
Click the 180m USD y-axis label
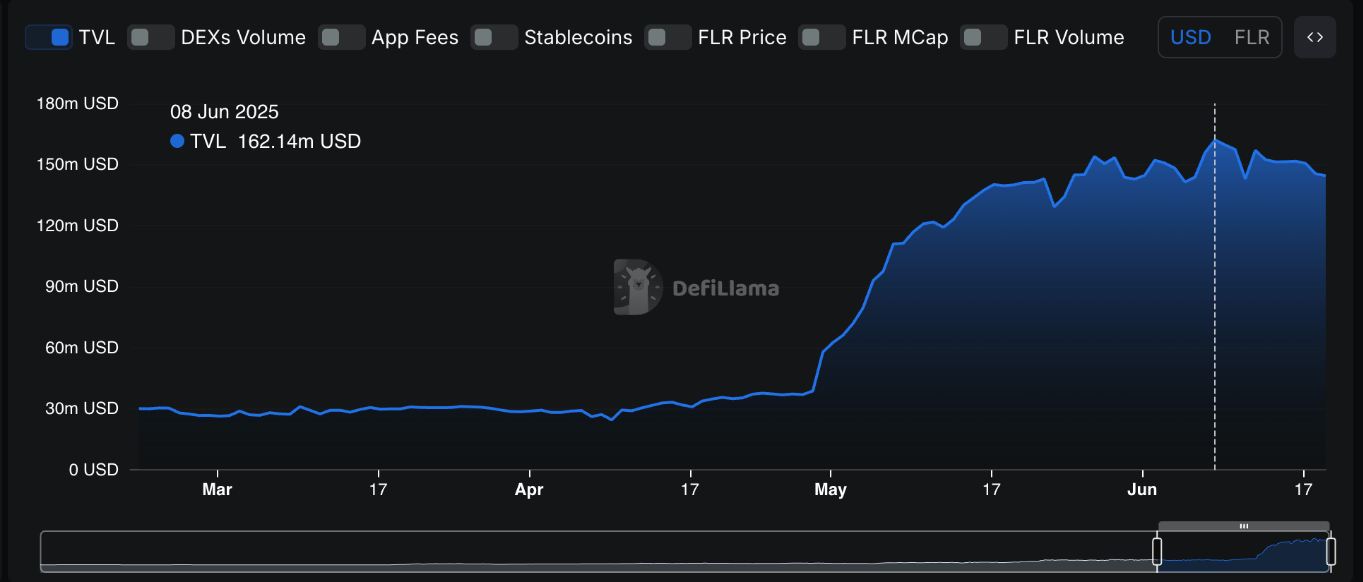pyautogui.click(x=79, y=103)
